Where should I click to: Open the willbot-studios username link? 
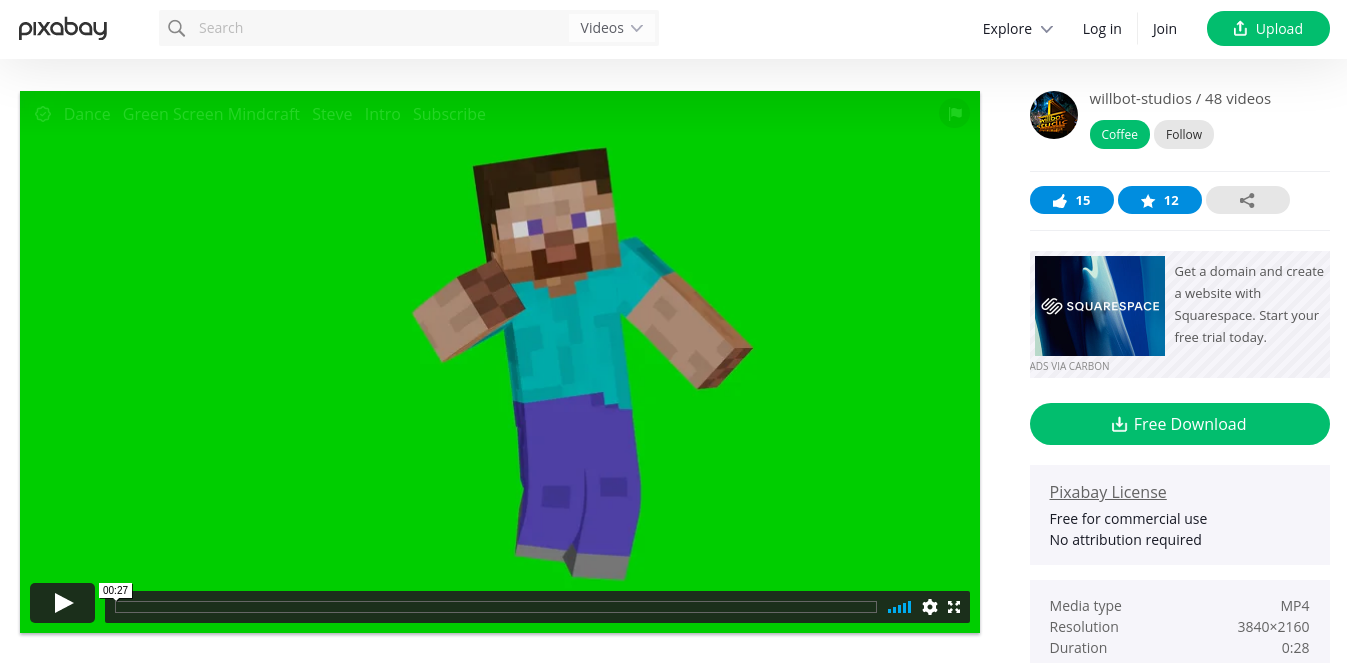tap(1140, 99)
